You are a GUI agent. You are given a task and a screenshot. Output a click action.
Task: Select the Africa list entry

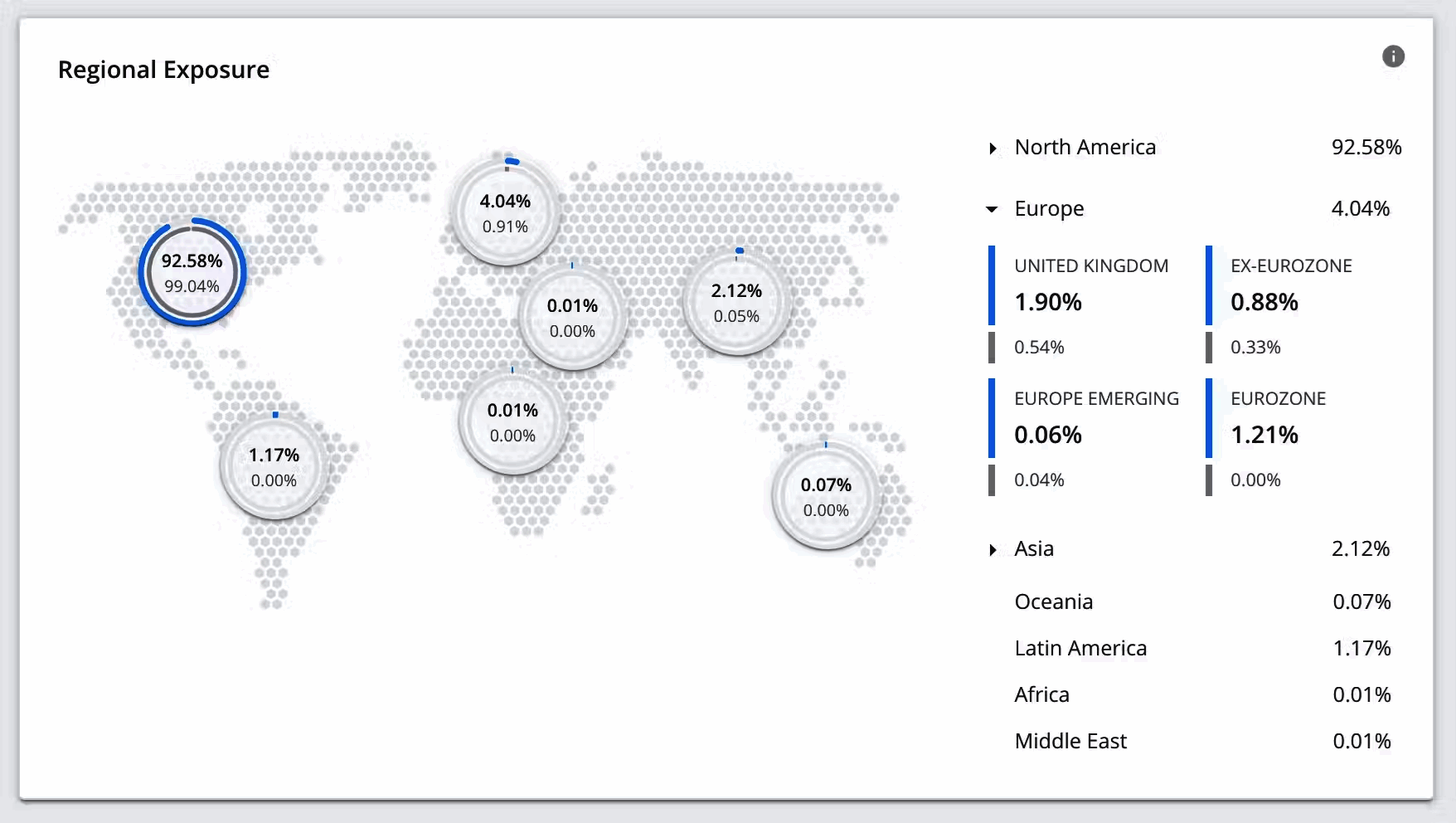click(1041, 694)
